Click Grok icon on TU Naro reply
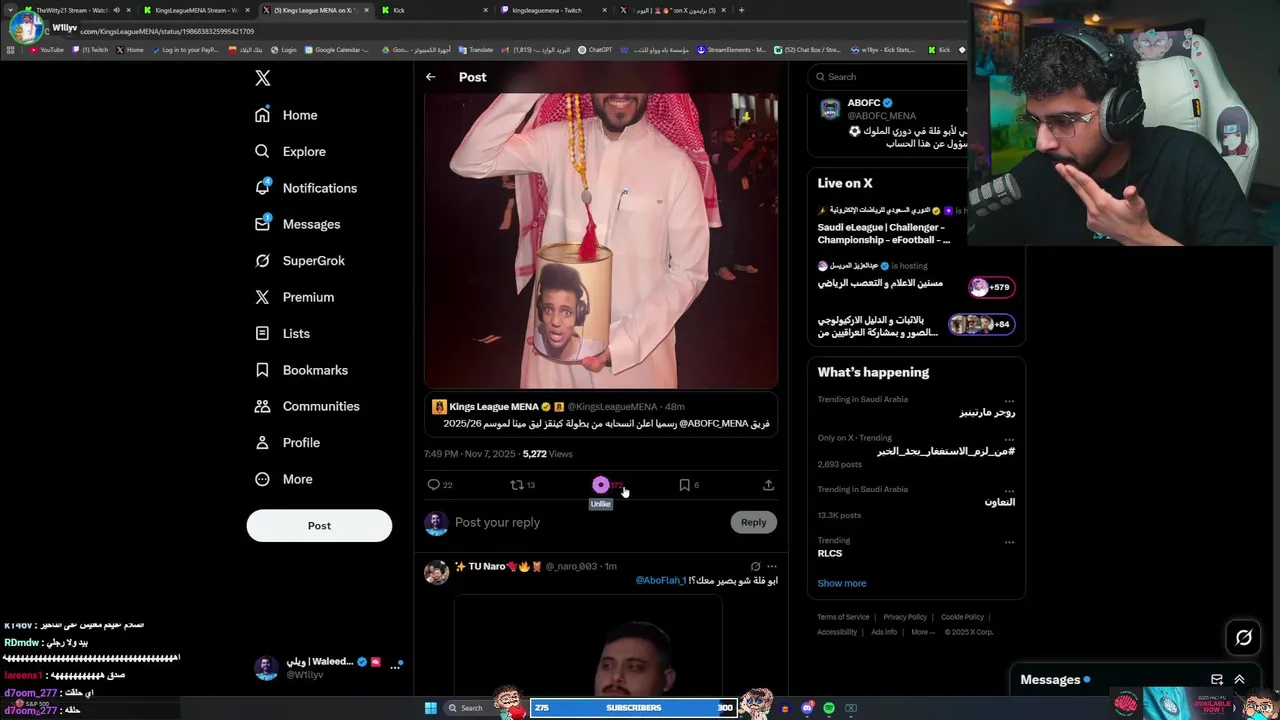This screenshot has height=720, width=1280. 755,566
